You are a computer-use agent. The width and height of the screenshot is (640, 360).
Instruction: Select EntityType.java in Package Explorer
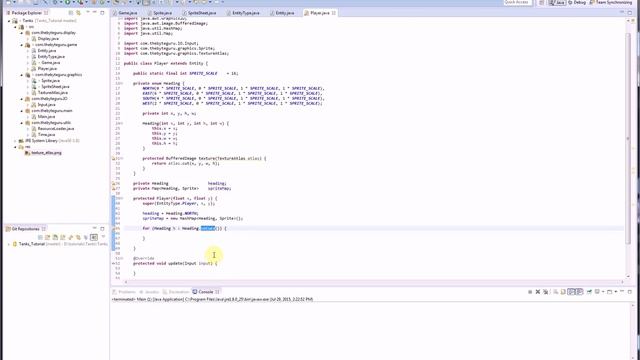[x=48, y=57]
